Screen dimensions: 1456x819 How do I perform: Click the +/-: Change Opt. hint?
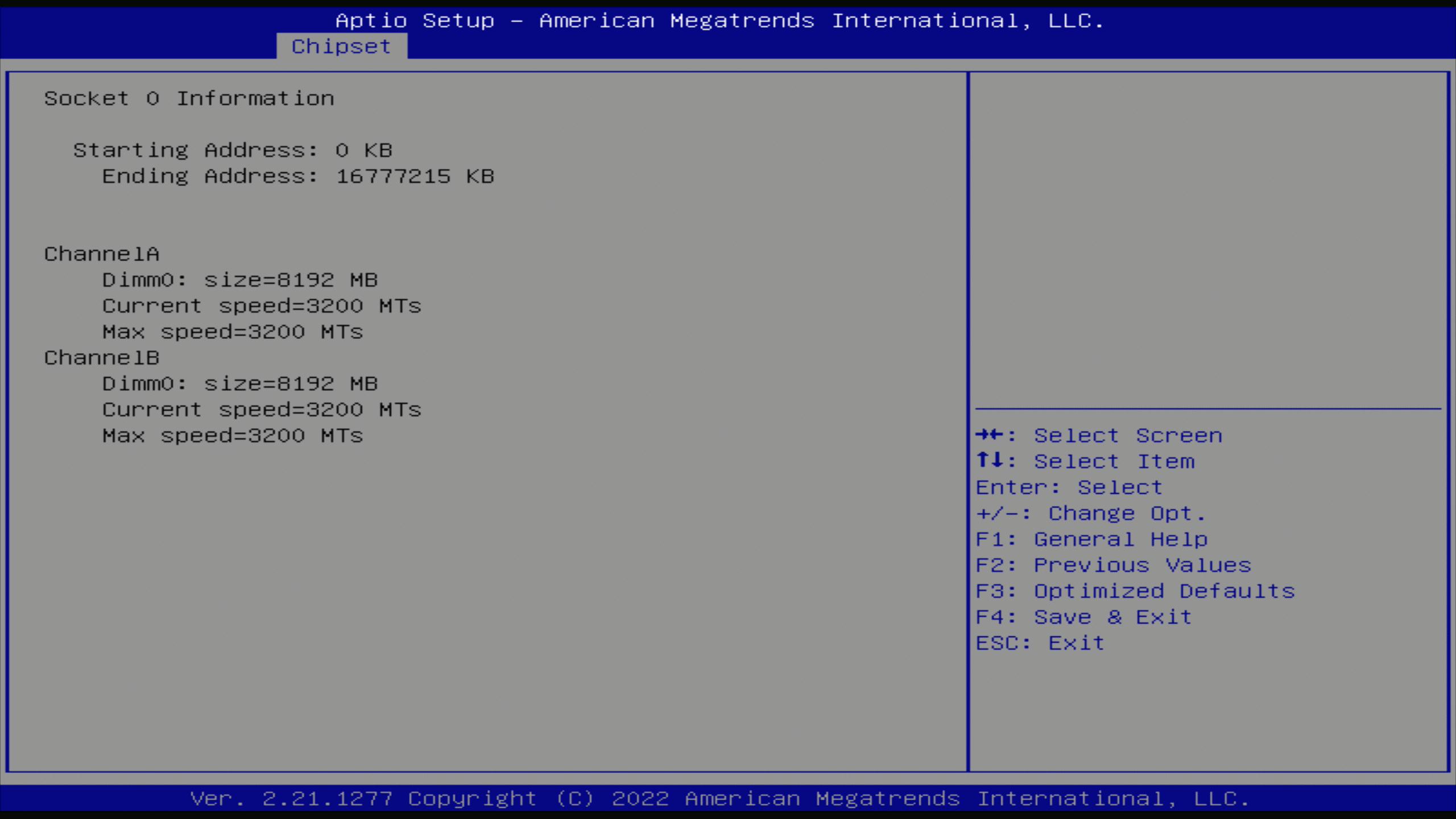(x=1090, y=514)
